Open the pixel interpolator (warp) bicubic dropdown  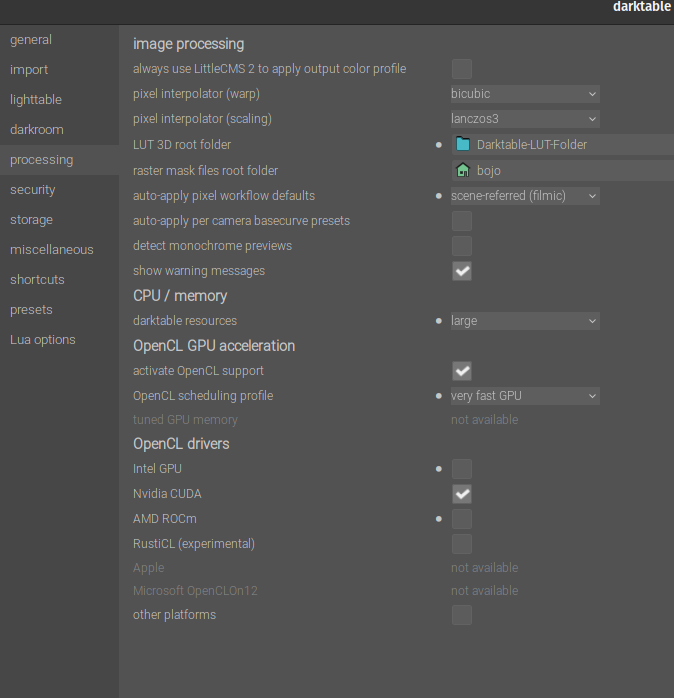(x=525, y=94)
